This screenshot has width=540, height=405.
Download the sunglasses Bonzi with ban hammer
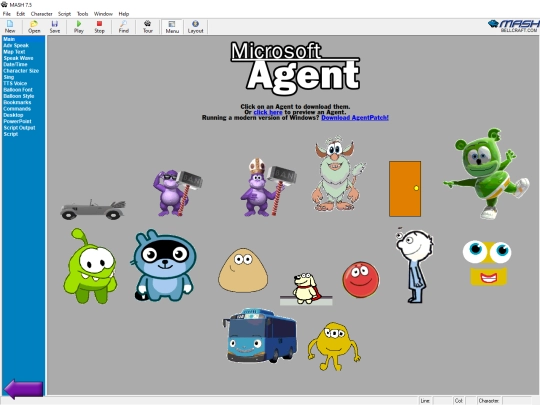[x=177, y=193]
